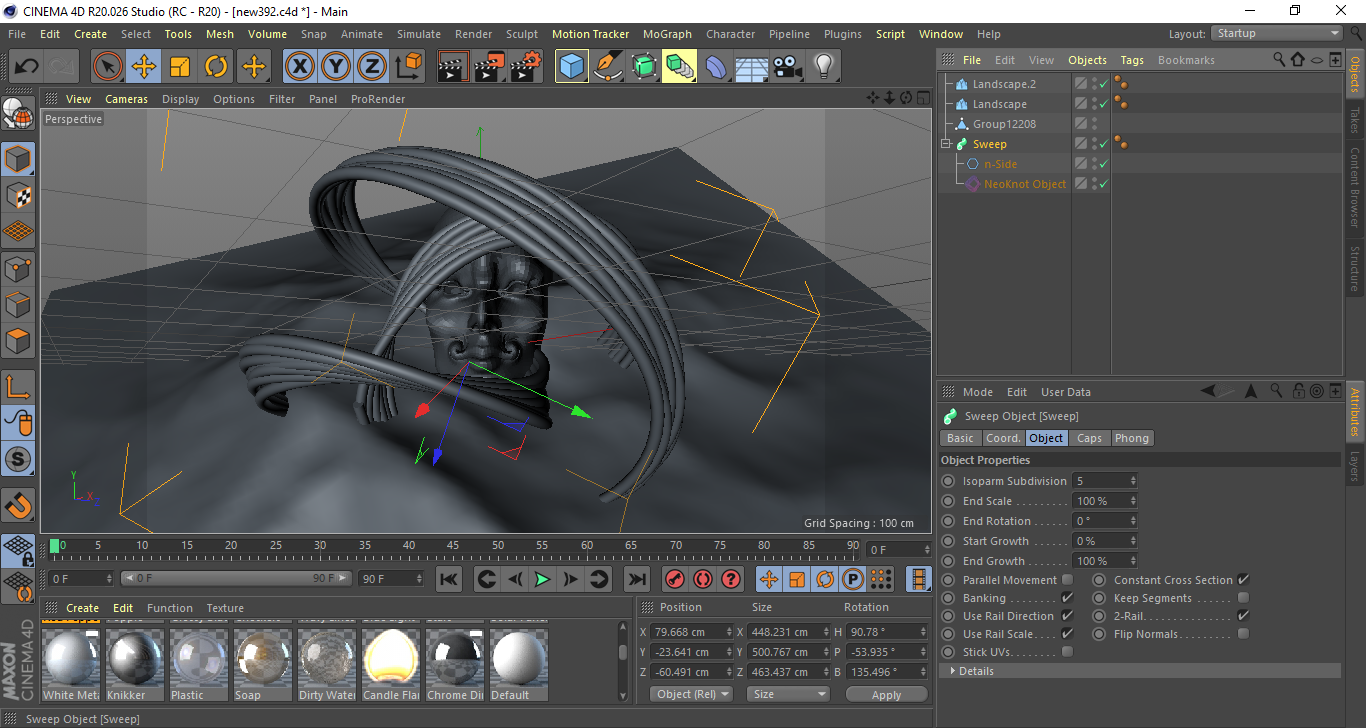Activate the Rotate tool
The height and width of the screenshot is (728, 1366).
[x=216, y=67]
